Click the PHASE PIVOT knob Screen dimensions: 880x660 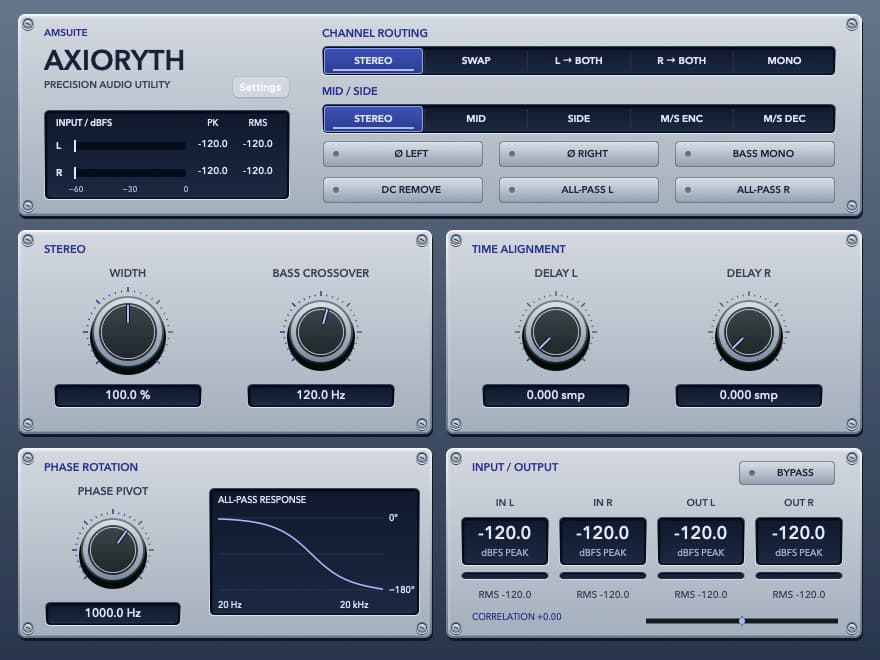[113, 551]
